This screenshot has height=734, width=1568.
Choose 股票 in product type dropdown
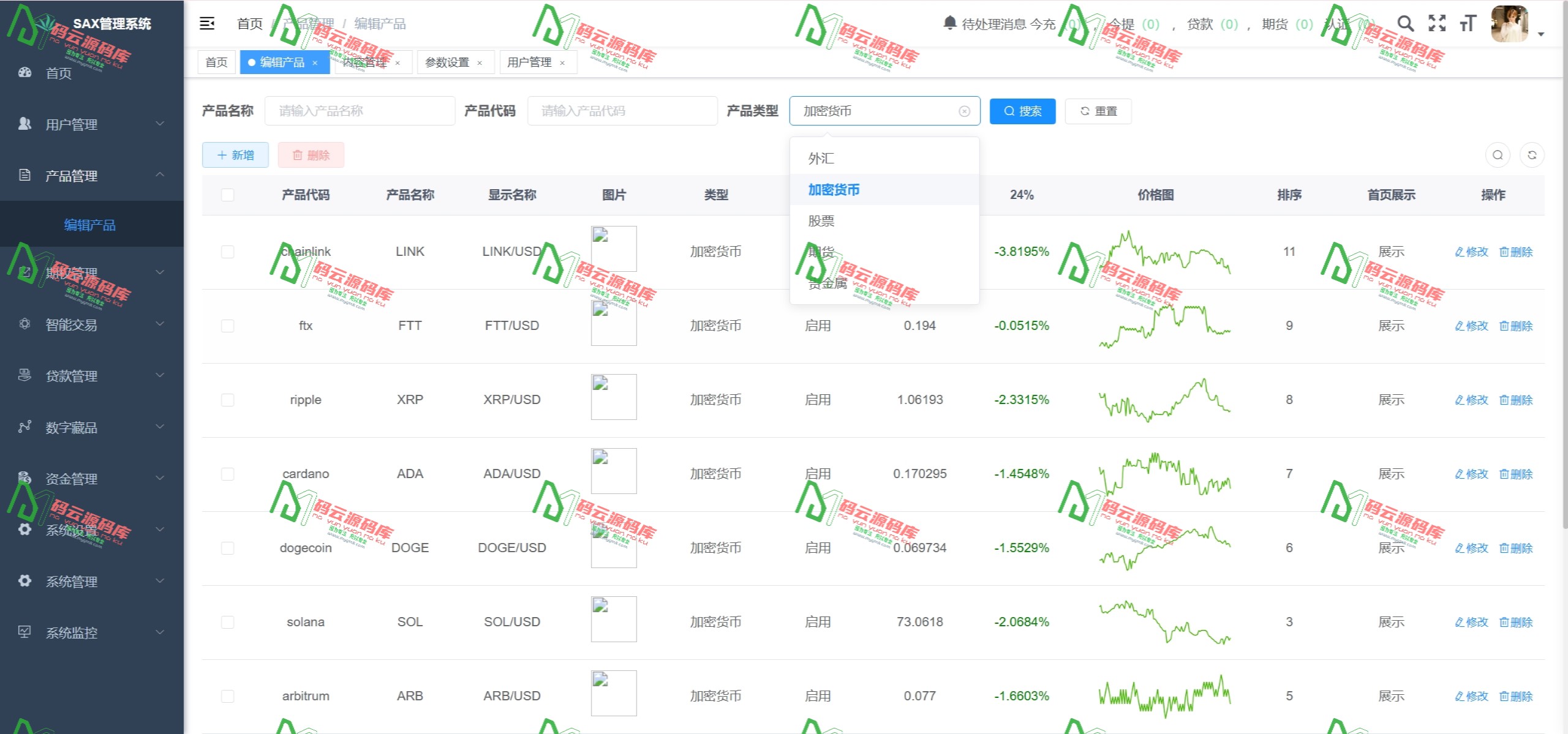(x=884, y=221)
